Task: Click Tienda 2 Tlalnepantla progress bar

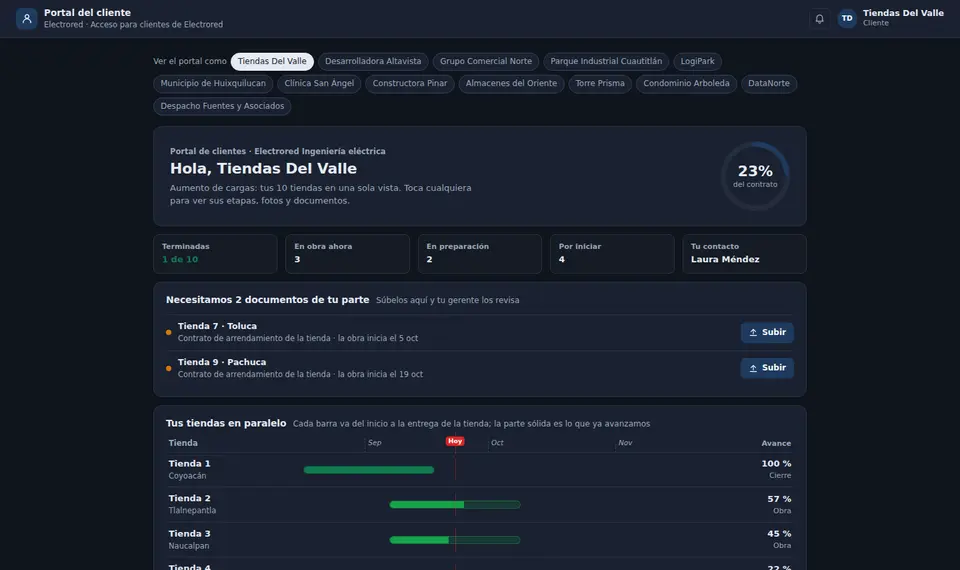Action: coord(455,505)
